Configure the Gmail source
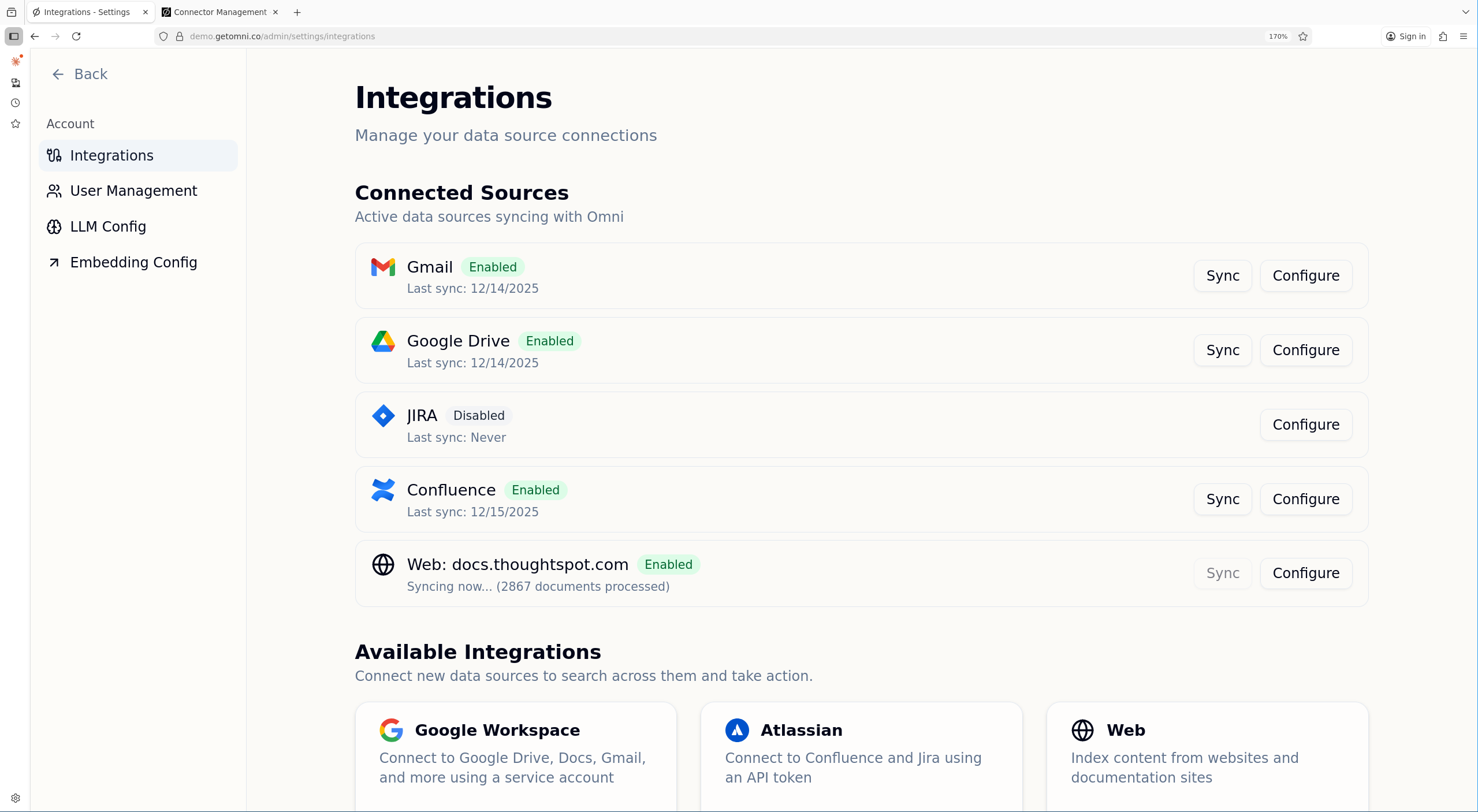This screenshot has height=812, width=1478. pos(1306,276)
